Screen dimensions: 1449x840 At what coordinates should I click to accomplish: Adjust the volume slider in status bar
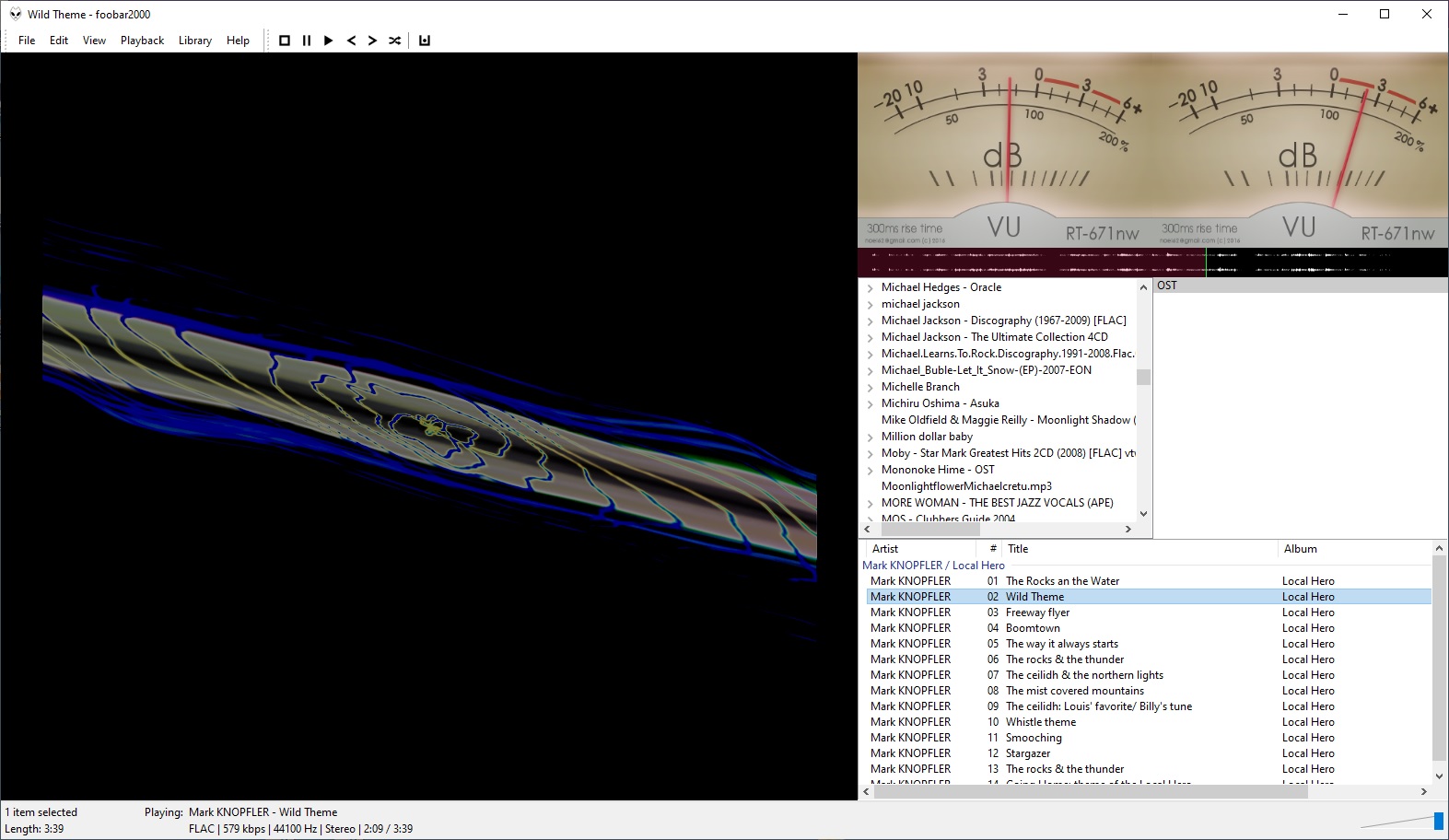(1401, 820)
